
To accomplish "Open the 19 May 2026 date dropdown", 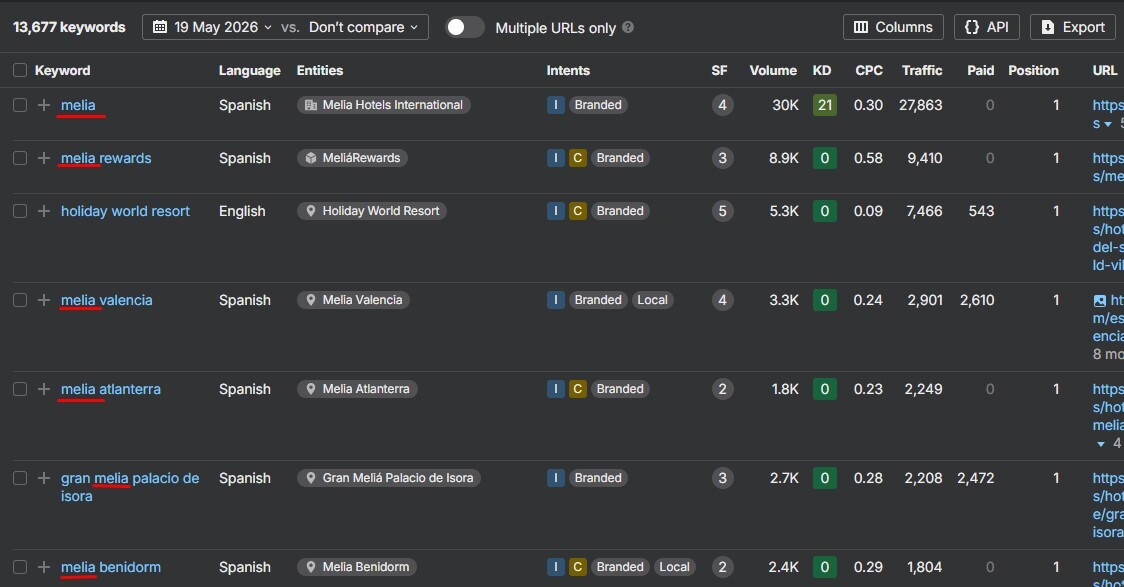I will pos(216,27).
